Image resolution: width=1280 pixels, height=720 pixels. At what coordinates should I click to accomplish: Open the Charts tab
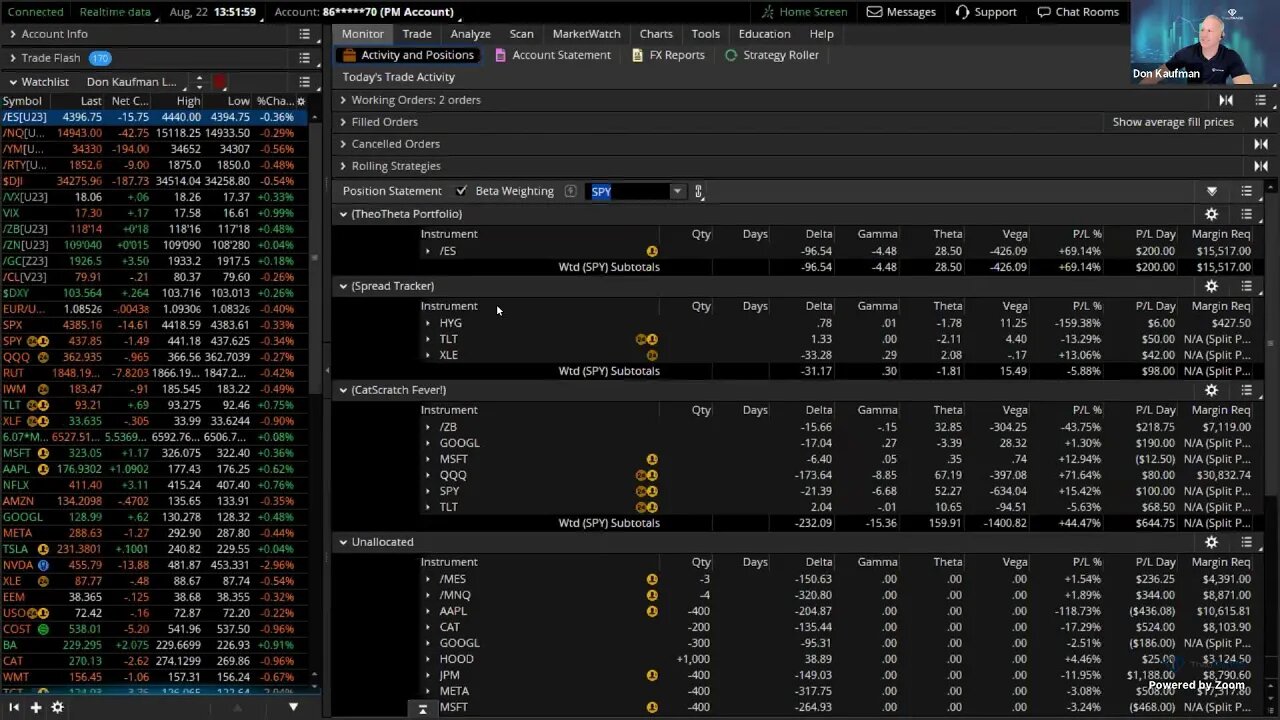click(656, 34)
